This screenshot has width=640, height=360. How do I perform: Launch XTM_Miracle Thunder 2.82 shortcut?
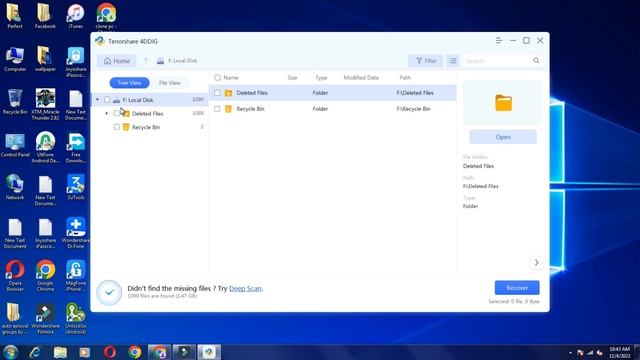click(x=45, y=104)
